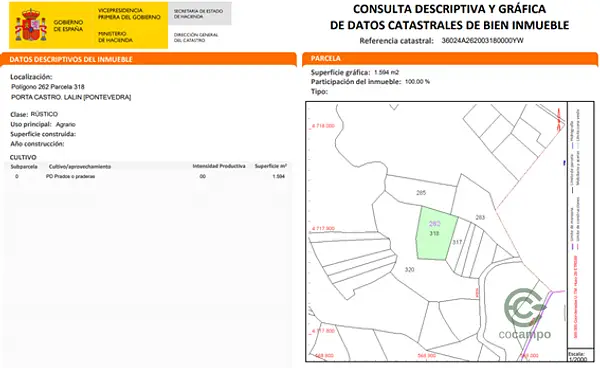The image size is (600, 368).
Task: Click parcel number 317 on the map
Action: tap(457, 242)
